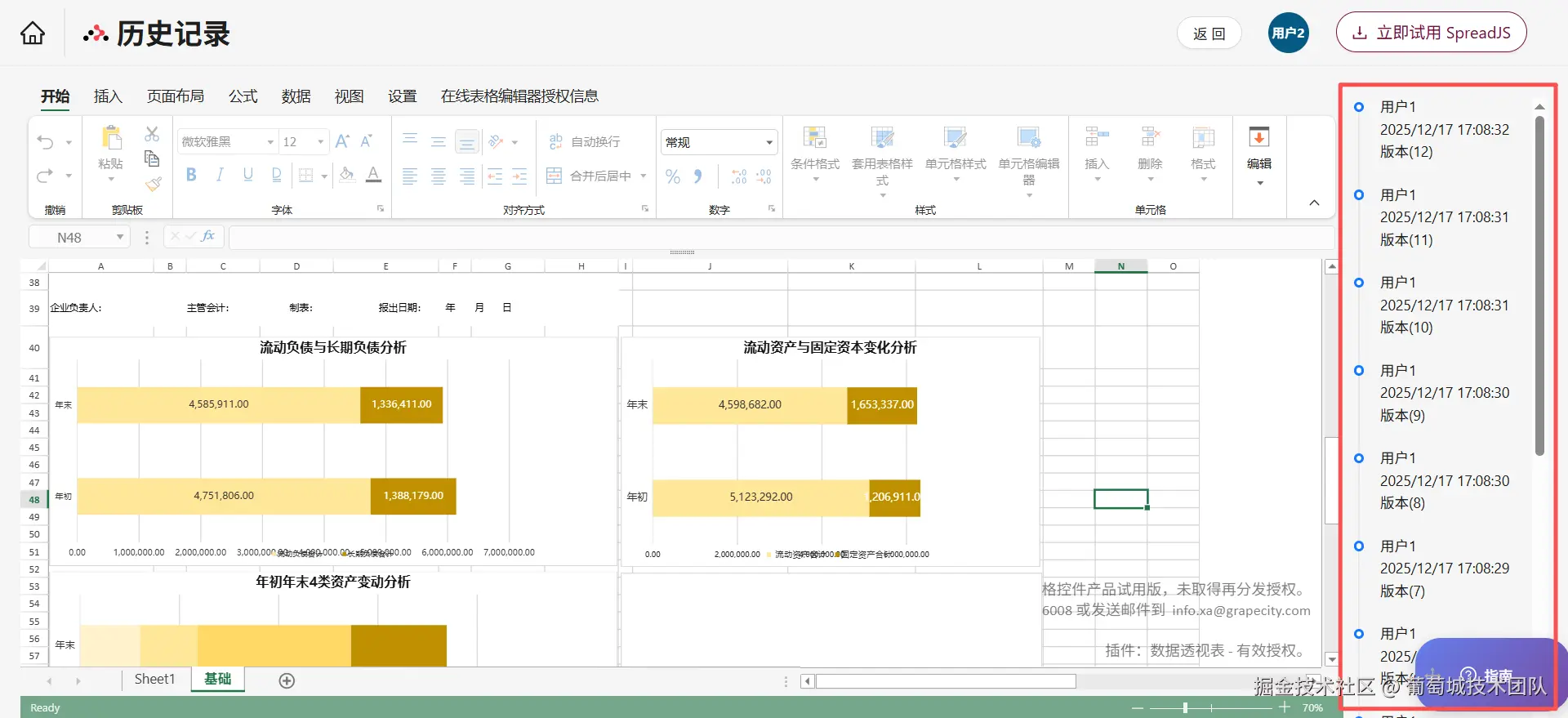
Task: Open the font name dropdown 微软雅黑
Action: [x=227, y=141]
